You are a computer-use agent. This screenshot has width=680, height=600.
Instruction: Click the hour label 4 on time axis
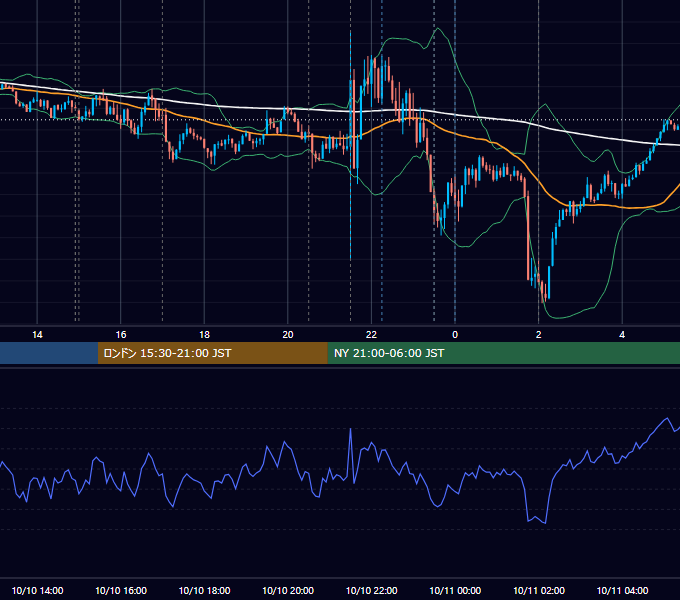tap(622, 335)
